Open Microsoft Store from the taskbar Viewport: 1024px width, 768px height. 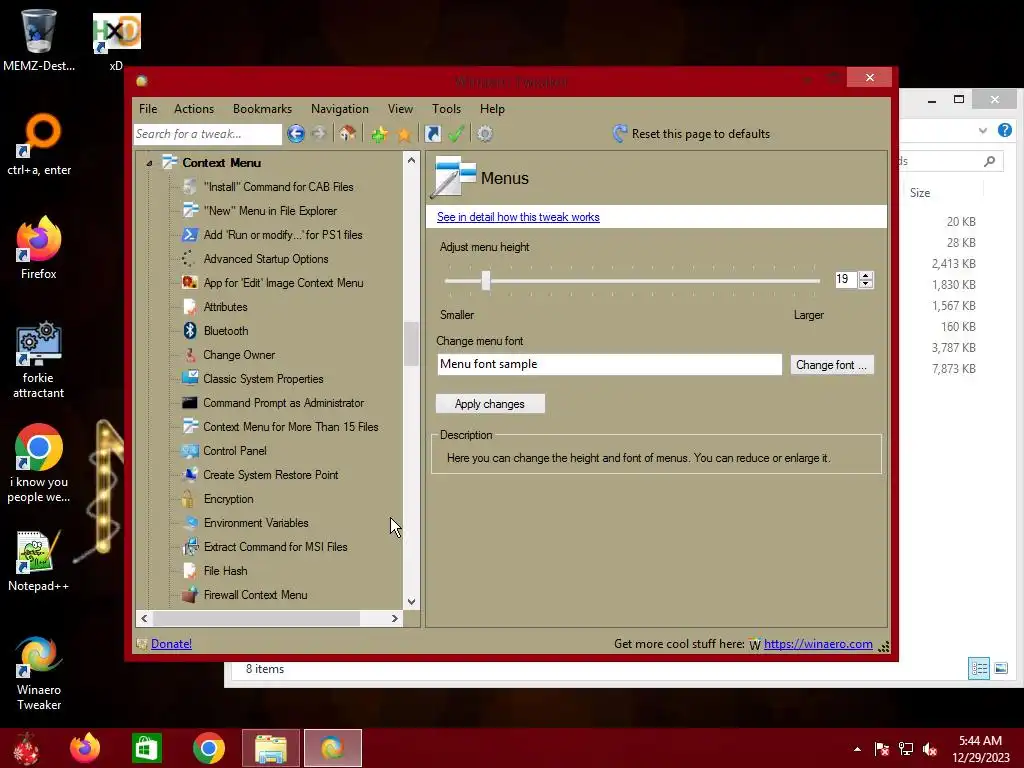pos(147,748)
